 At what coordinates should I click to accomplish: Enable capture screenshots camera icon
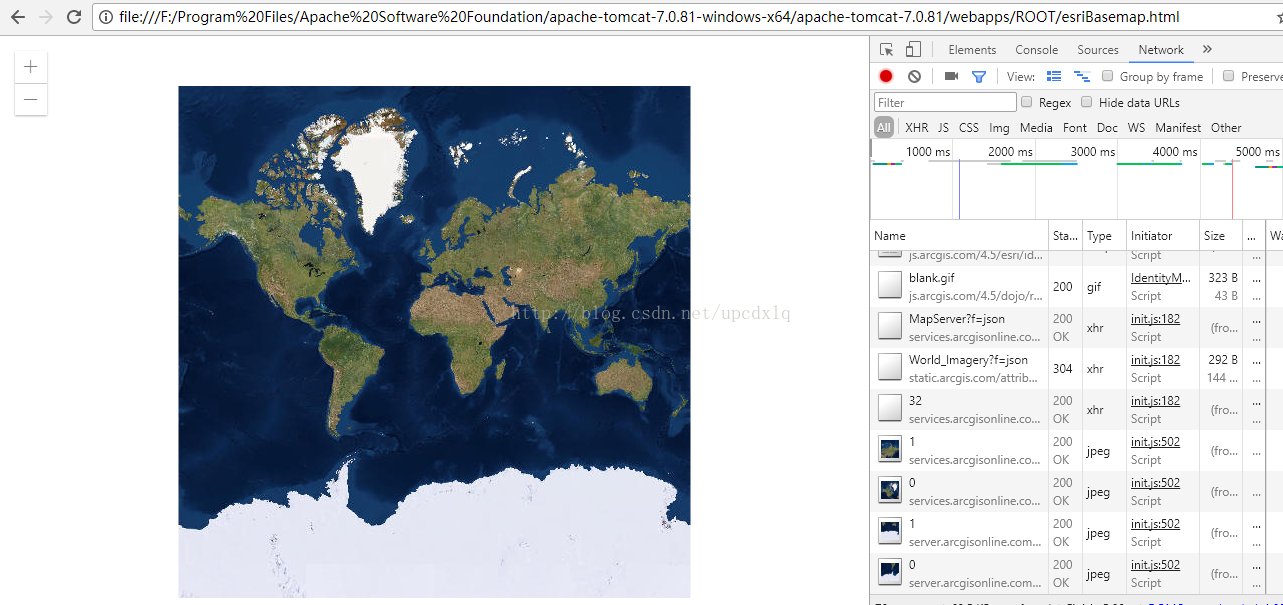tap(951, 76)
